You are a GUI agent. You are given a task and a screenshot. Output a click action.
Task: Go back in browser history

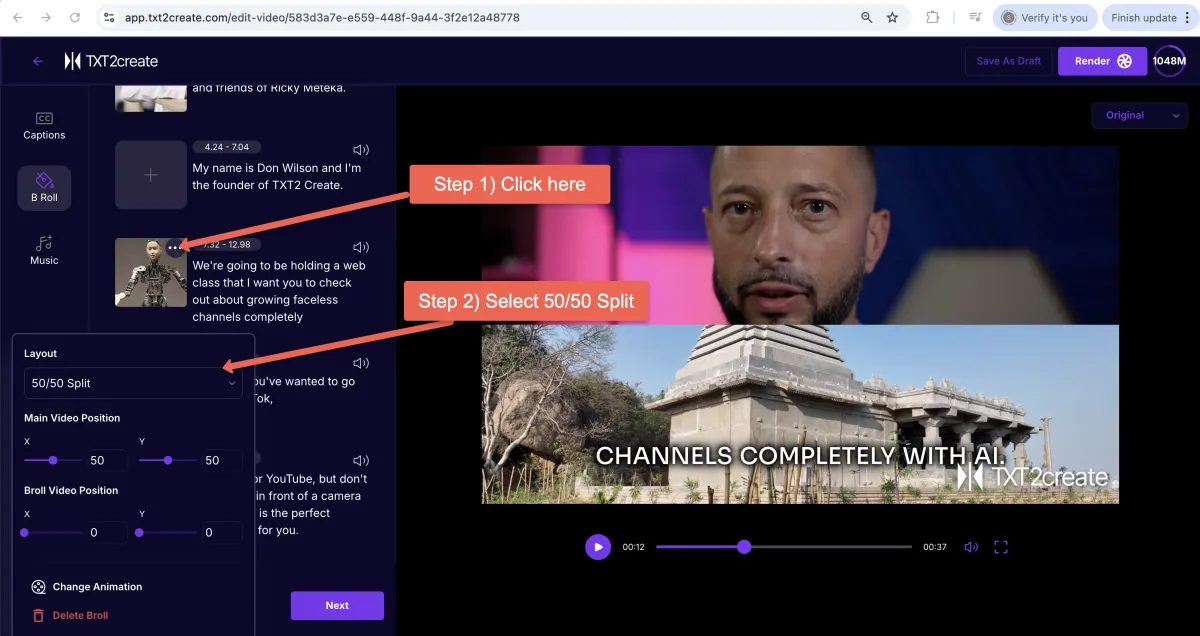(x=17, y=18)
